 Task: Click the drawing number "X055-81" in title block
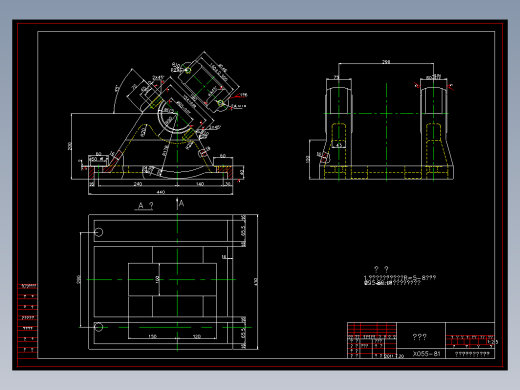click(x=426, y=354)
